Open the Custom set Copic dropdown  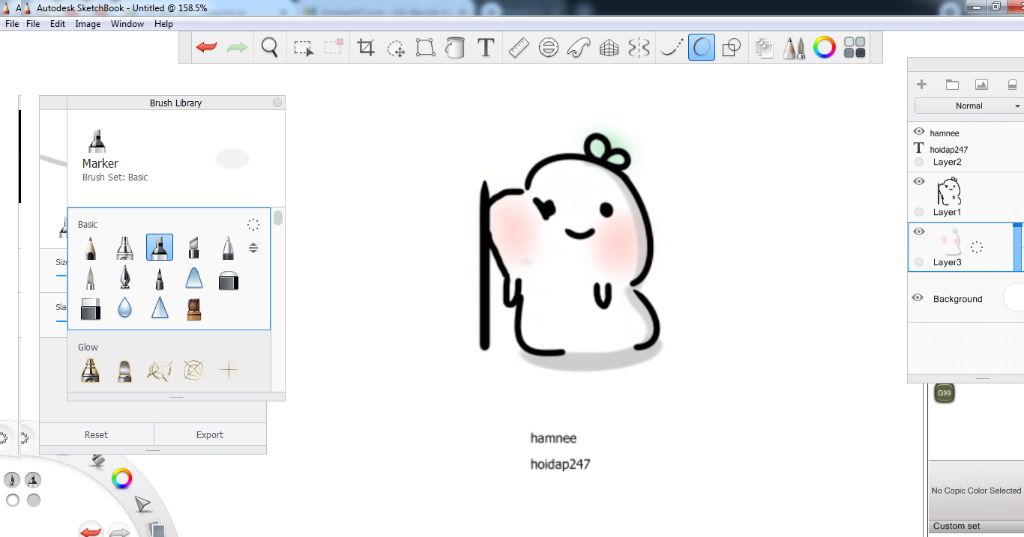click(976, 526)
